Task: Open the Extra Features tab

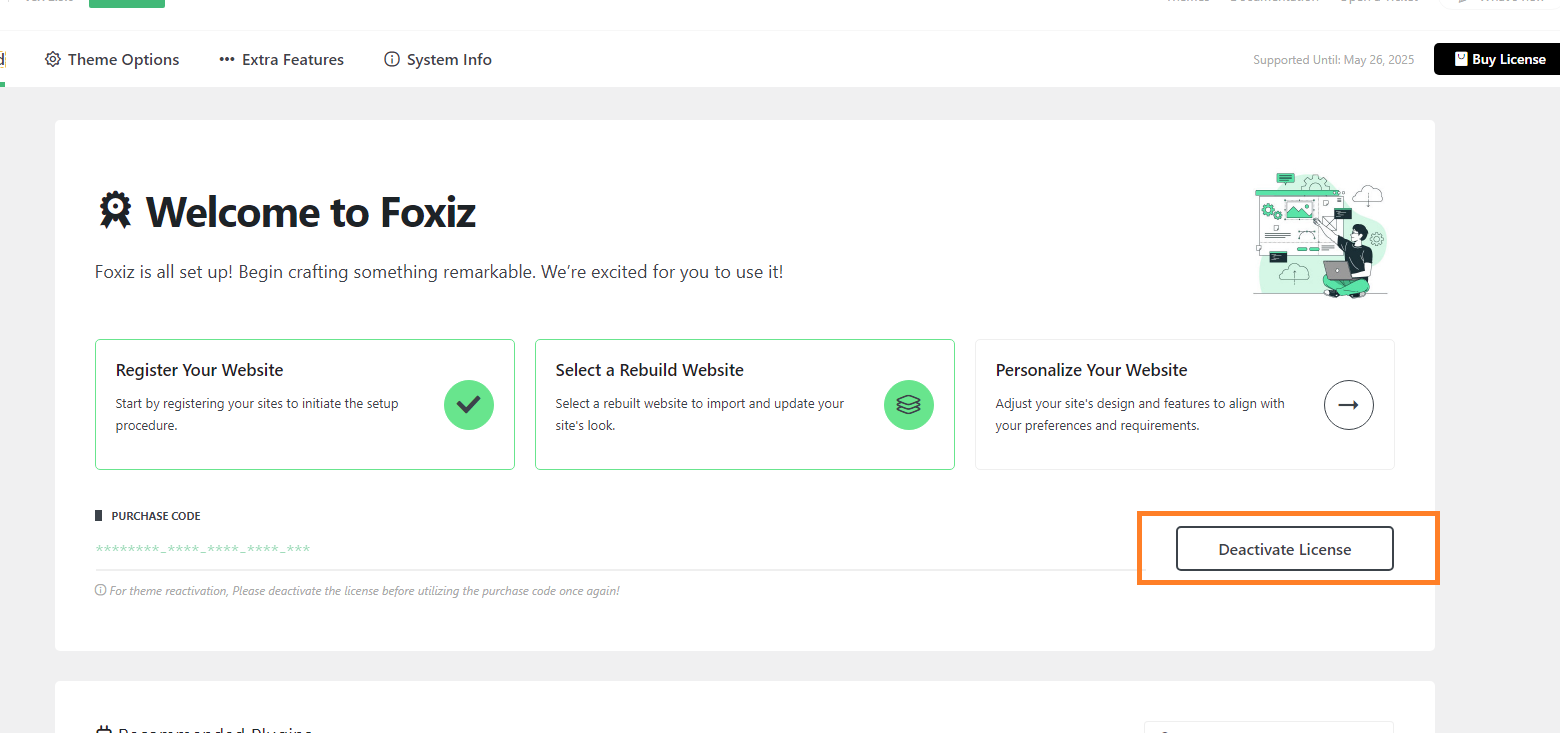Action: tap(281, 60)
